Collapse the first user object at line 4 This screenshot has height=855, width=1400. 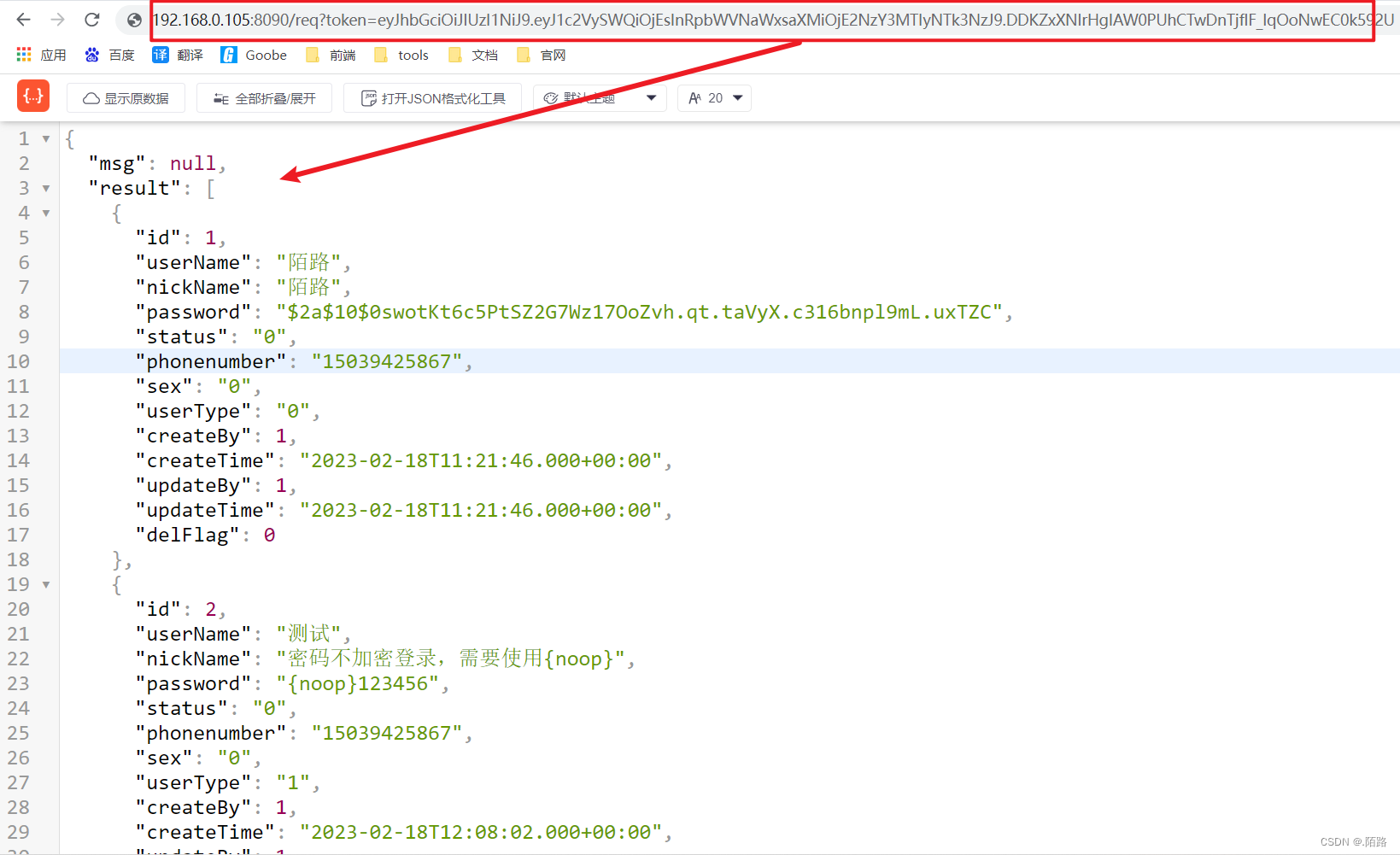point(46,213)
